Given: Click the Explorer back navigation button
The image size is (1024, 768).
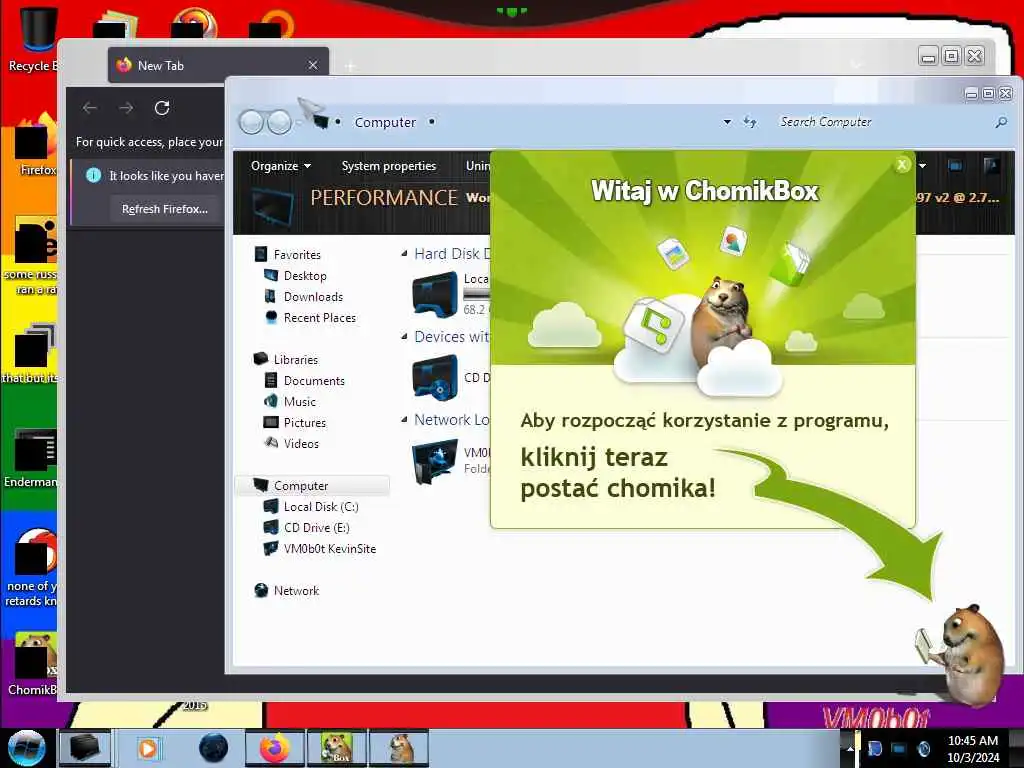Looking at the screenshot, I should coord(251,122).
